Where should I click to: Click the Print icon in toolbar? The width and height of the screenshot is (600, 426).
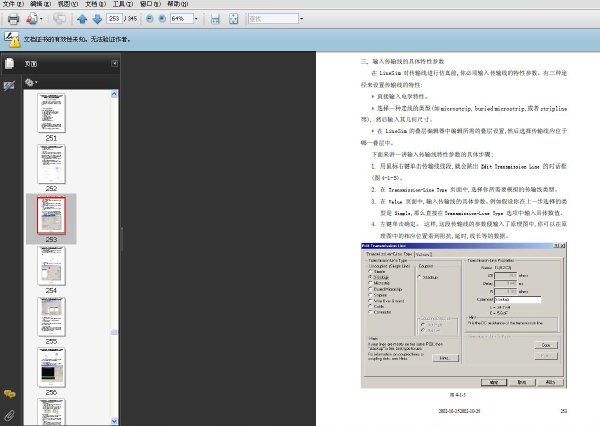click(13, 19)
